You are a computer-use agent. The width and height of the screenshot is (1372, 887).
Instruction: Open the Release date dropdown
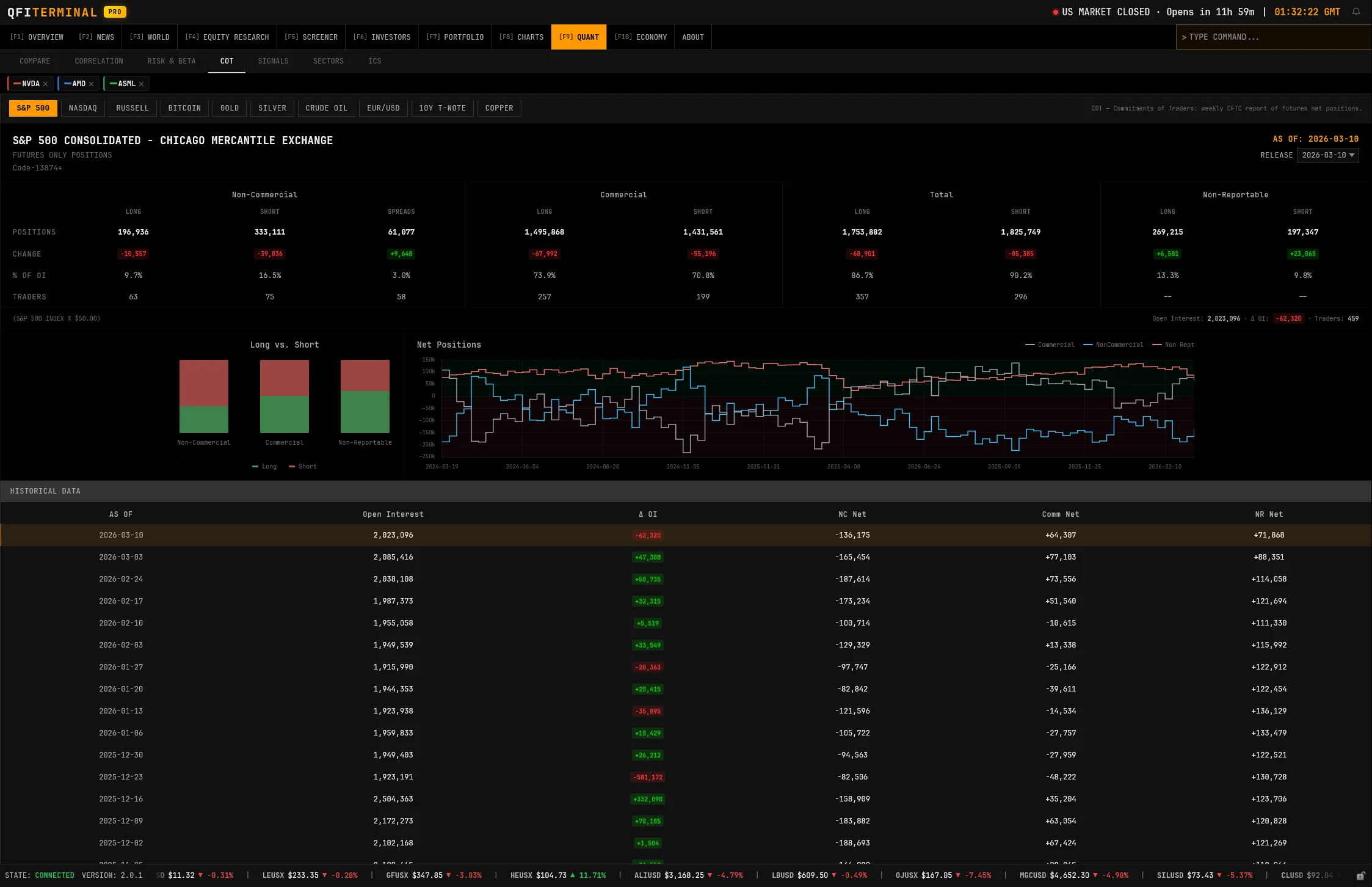coord(1327,155)
